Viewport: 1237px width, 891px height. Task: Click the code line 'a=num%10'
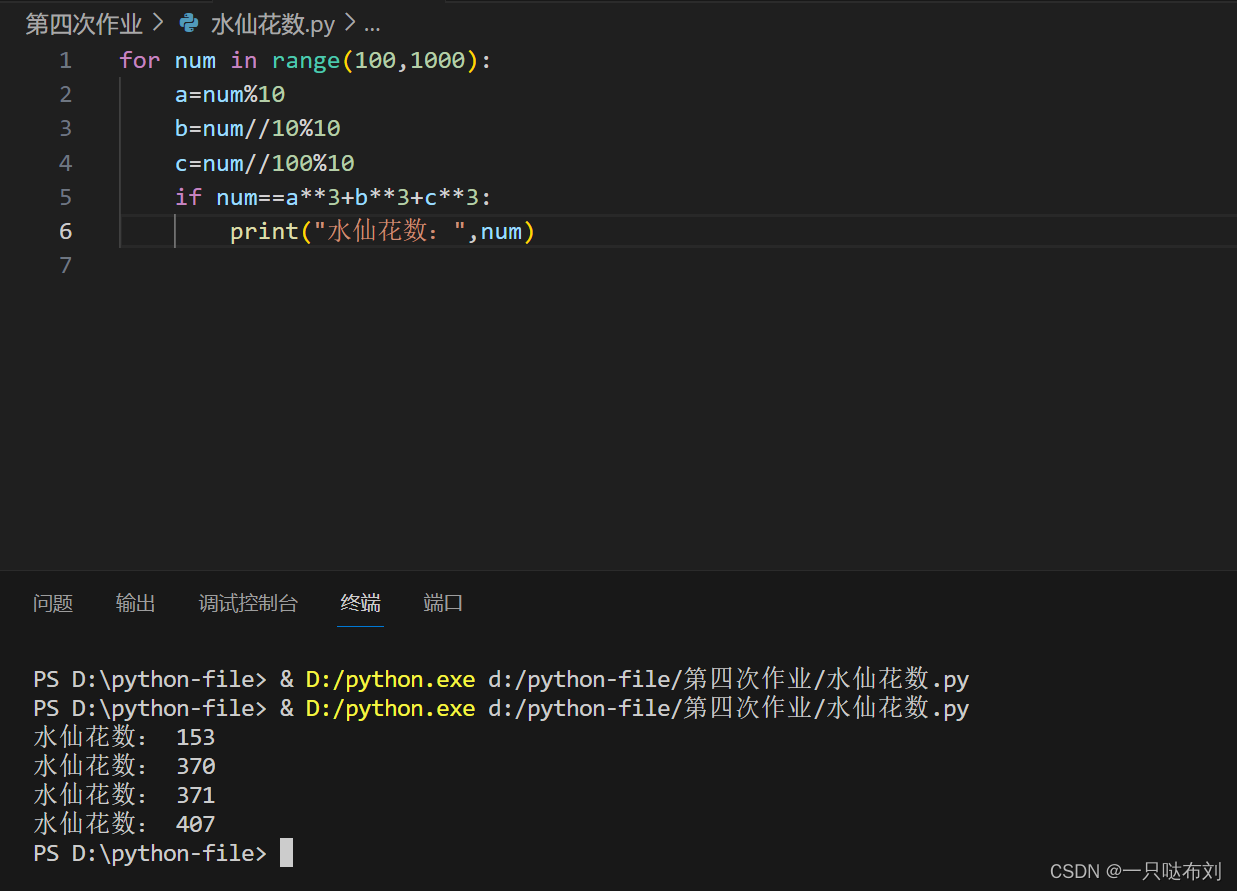(x=230, y=94)
